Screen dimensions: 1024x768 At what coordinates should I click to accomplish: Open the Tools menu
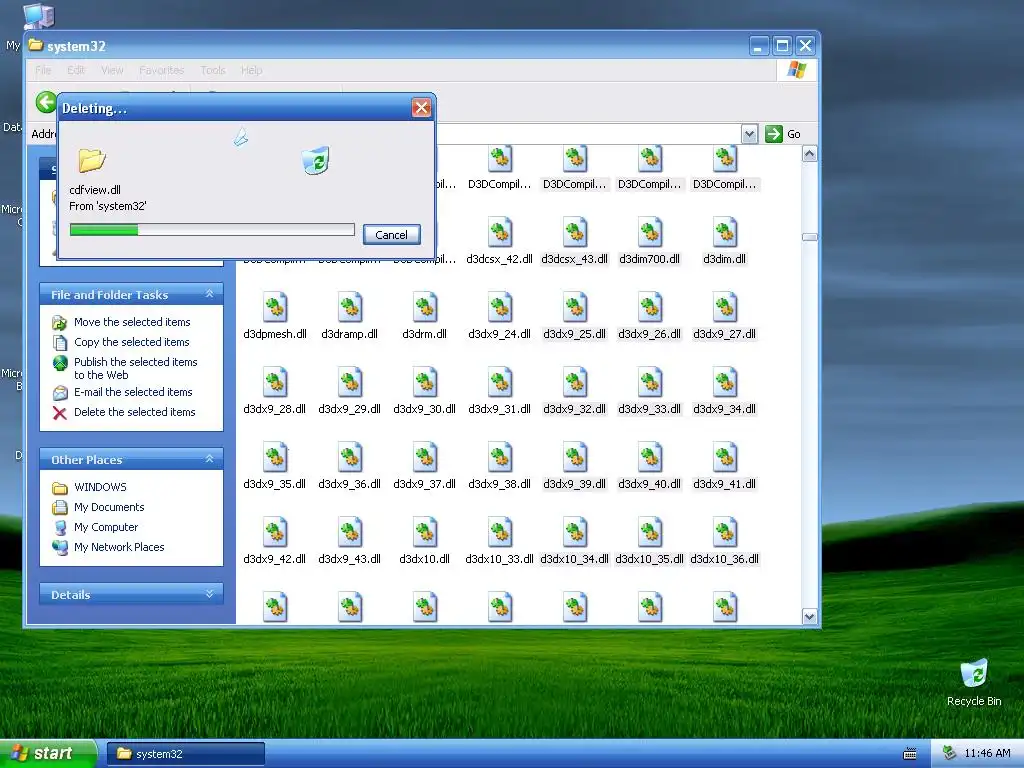(212, 70)
